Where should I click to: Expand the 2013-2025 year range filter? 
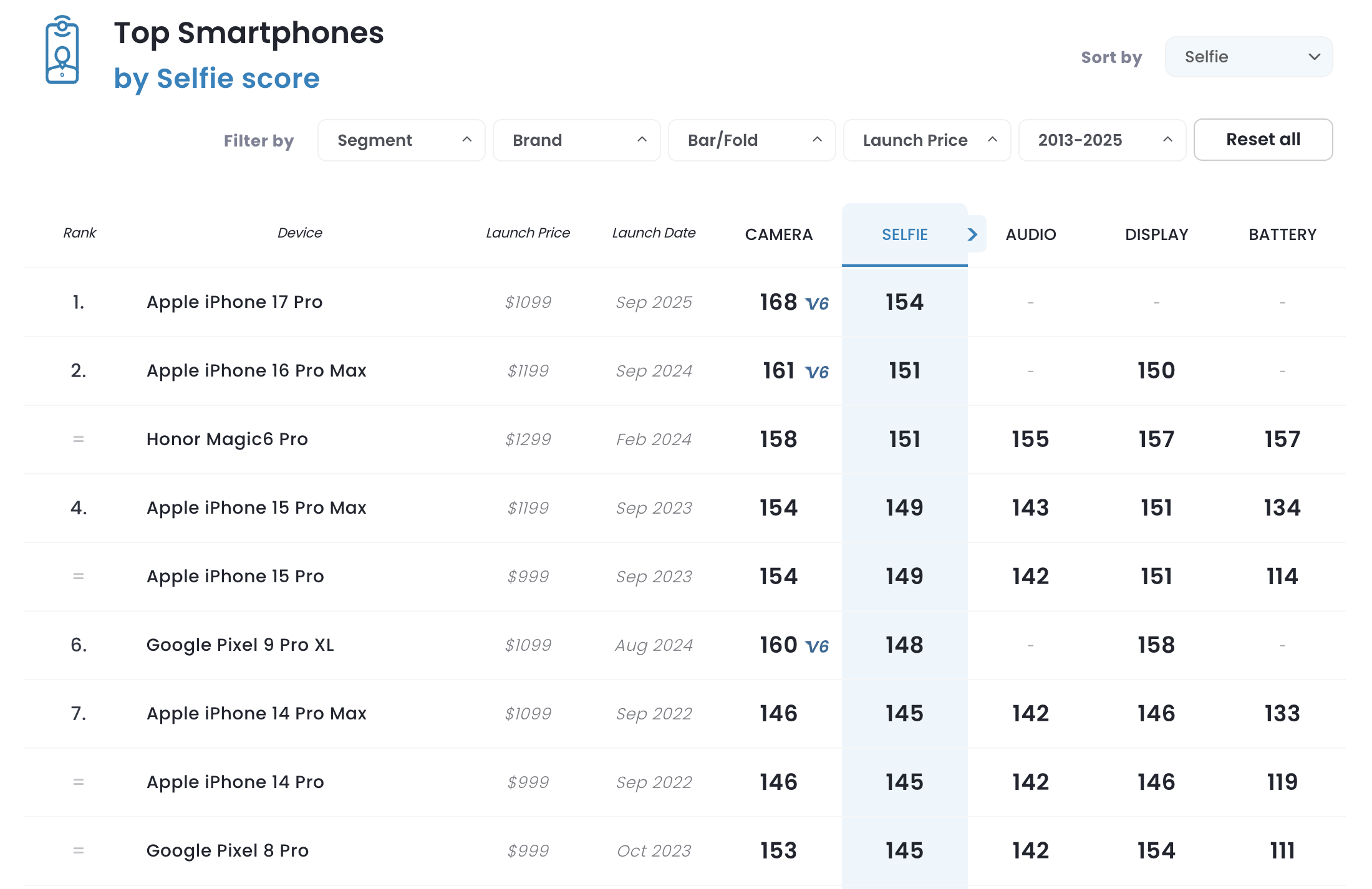(1103, 140)
